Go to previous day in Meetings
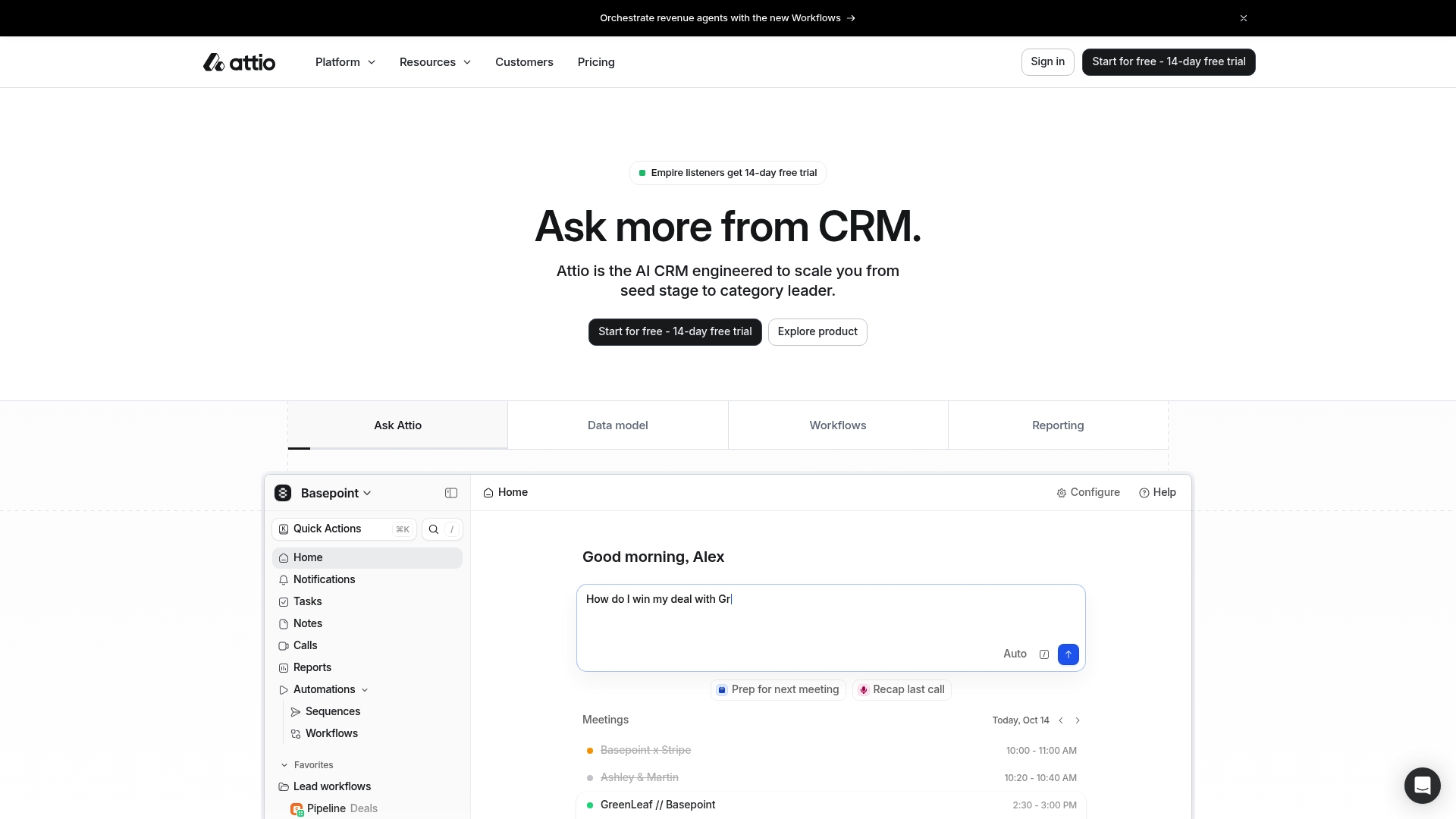The image size is (1456, 819). pyautogui.click(x=1061, y=721)
